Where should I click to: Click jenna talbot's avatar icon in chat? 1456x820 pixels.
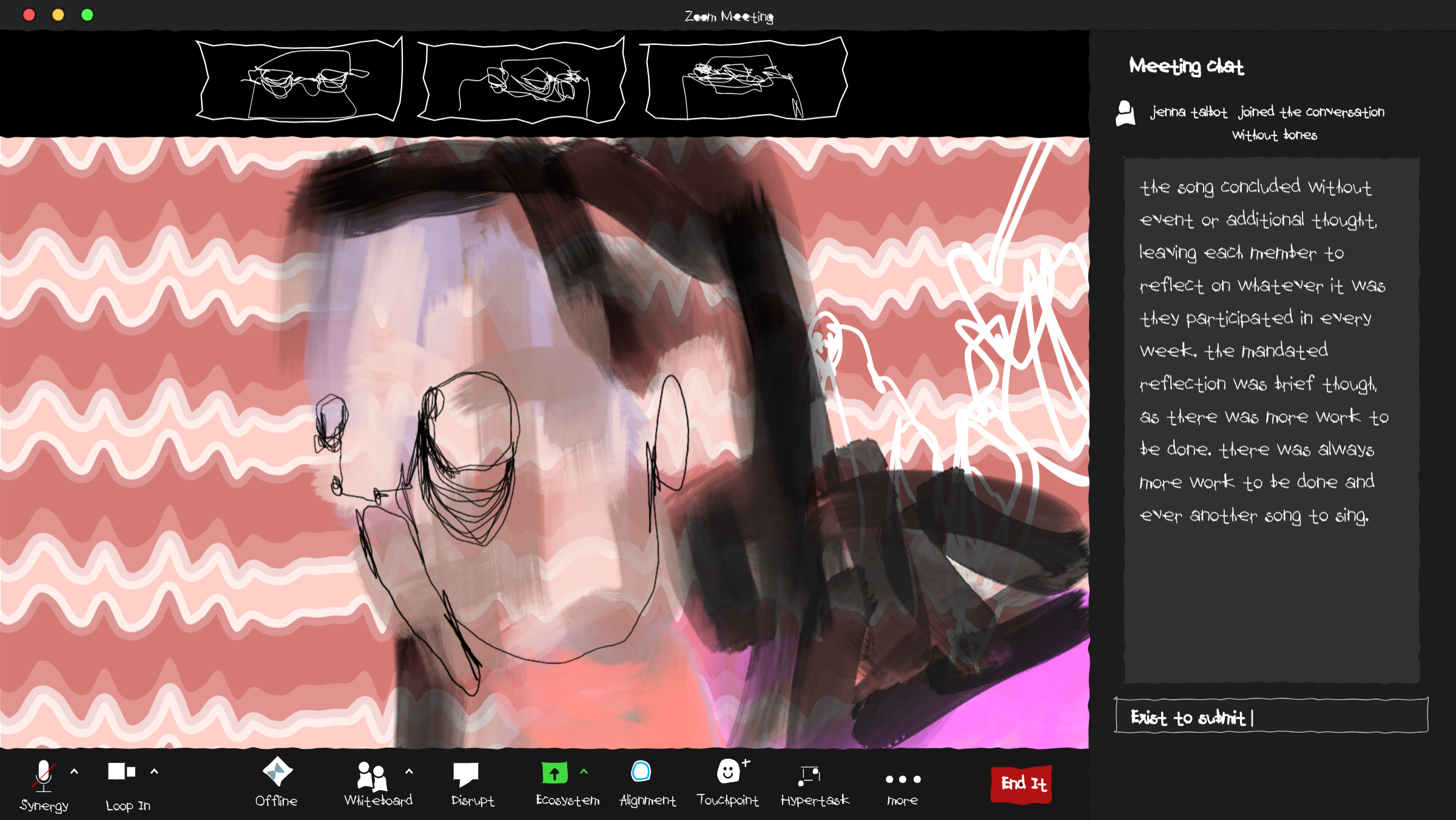pyautogui.click(x=1125, y=114)
